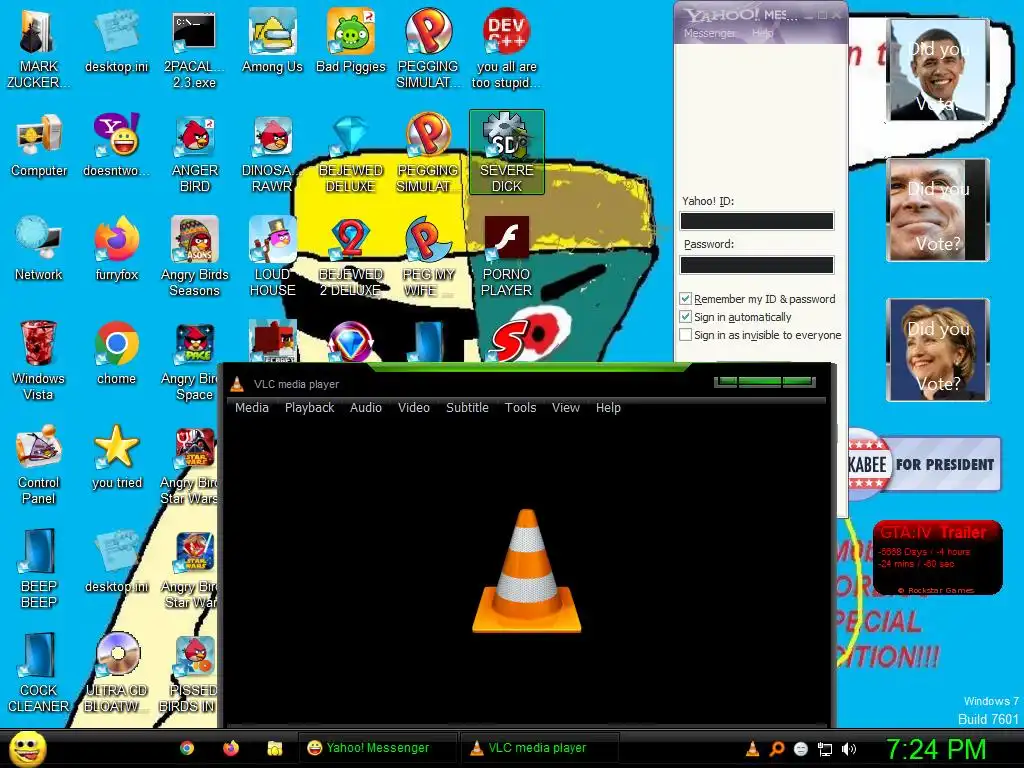Open the Angry Birds Seasons icon
1024x768 pixels.
195,257
